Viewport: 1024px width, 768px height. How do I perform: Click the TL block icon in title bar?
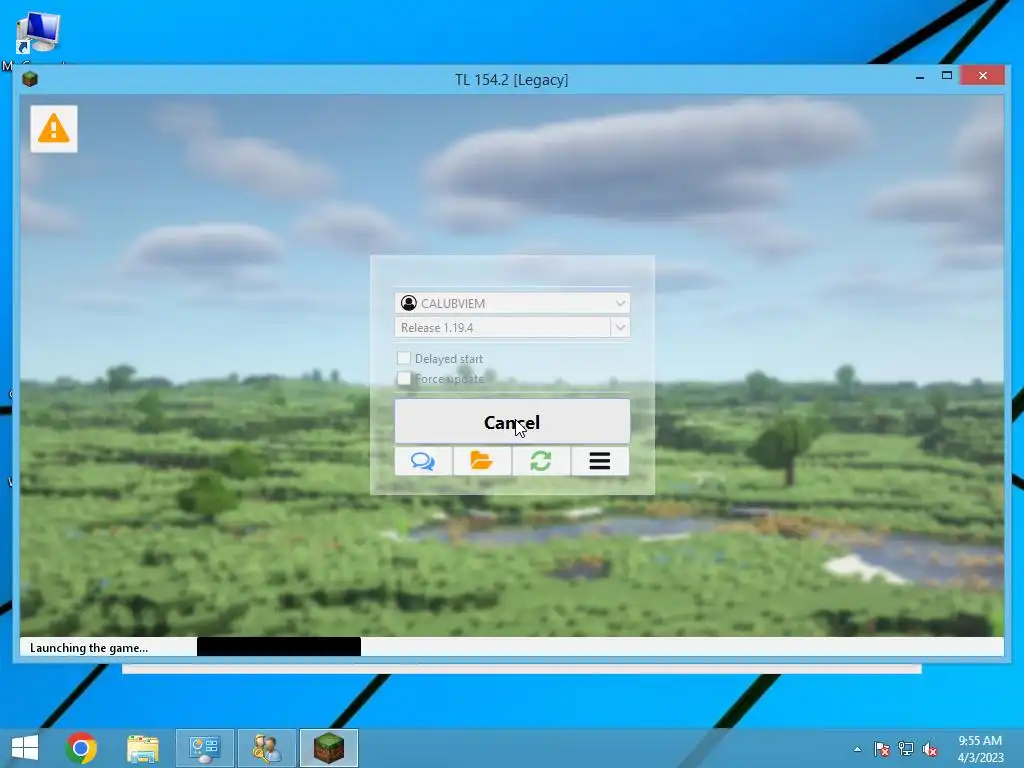[x=30, y=79]
